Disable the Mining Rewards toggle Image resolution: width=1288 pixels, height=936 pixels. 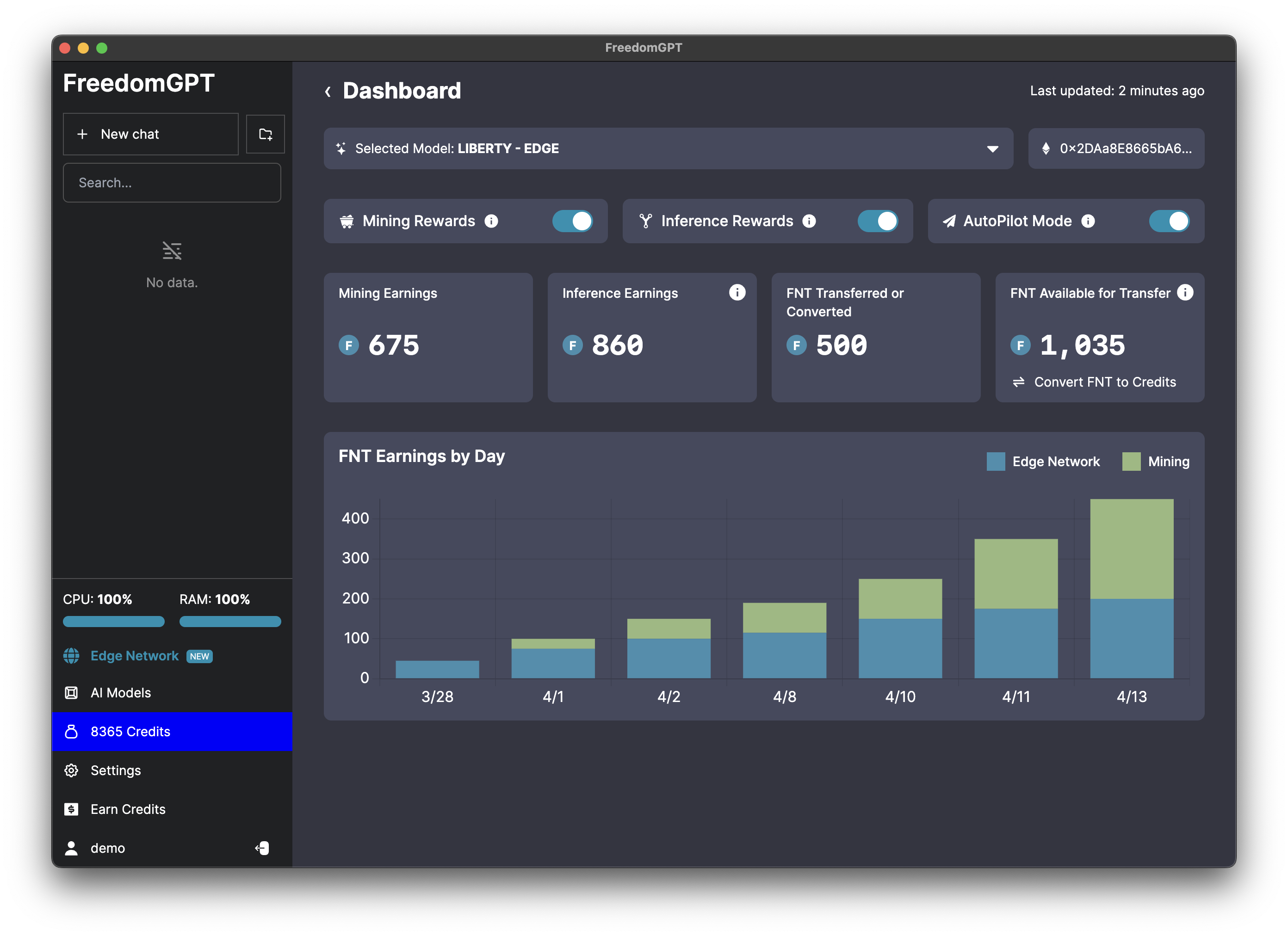coord(572,222)
